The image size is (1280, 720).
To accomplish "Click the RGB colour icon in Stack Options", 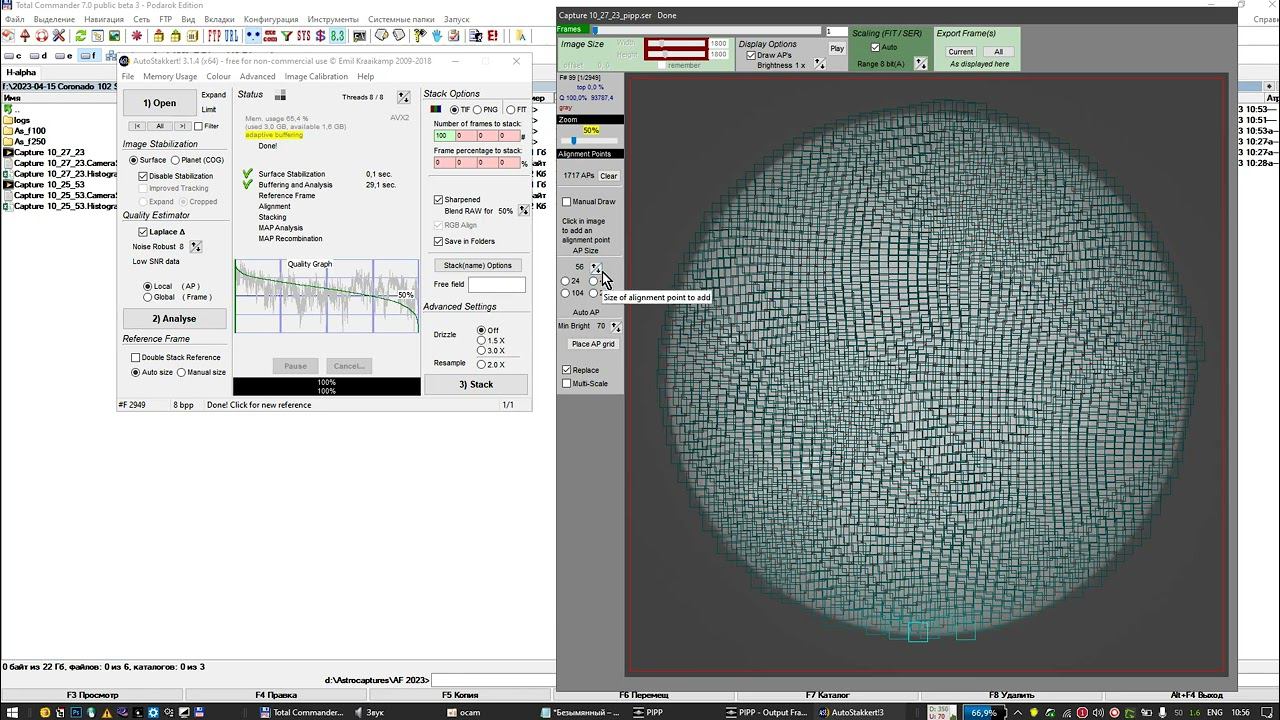I will pos(436,109).
